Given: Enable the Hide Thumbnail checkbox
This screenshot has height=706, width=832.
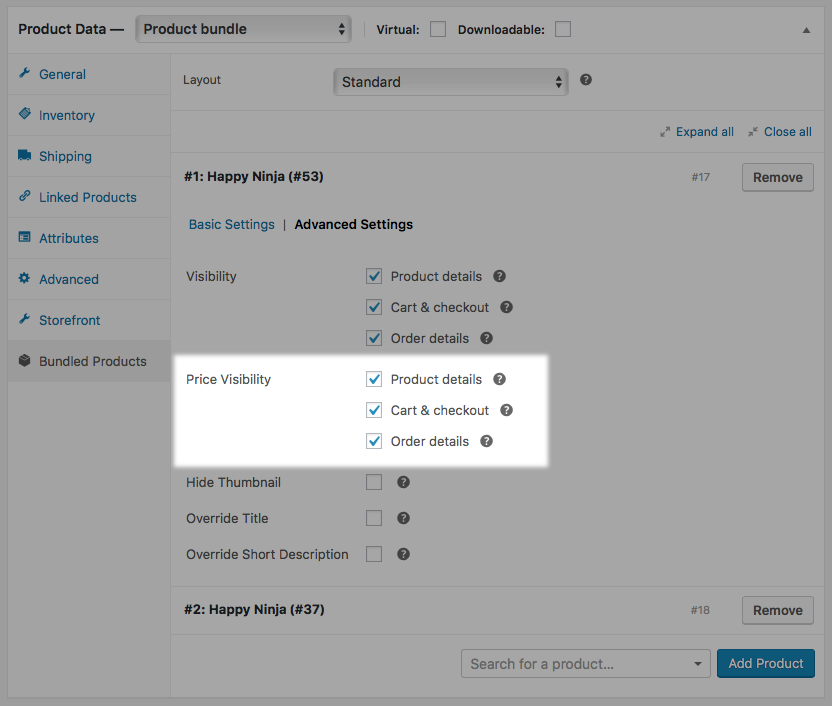Looking at the screenshot, I should [374, 482].
